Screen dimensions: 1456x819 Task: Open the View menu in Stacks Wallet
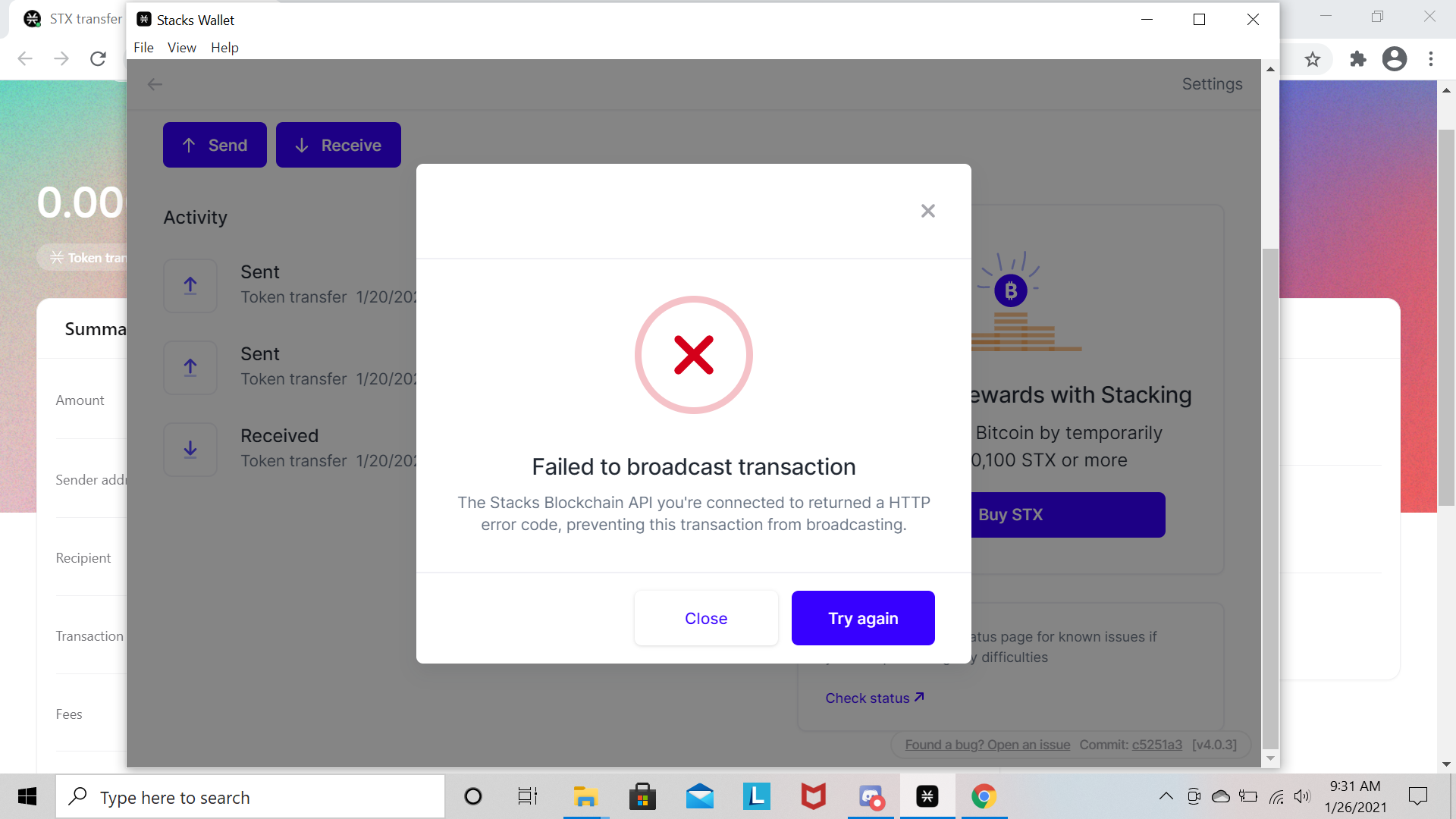click(181, 47)
